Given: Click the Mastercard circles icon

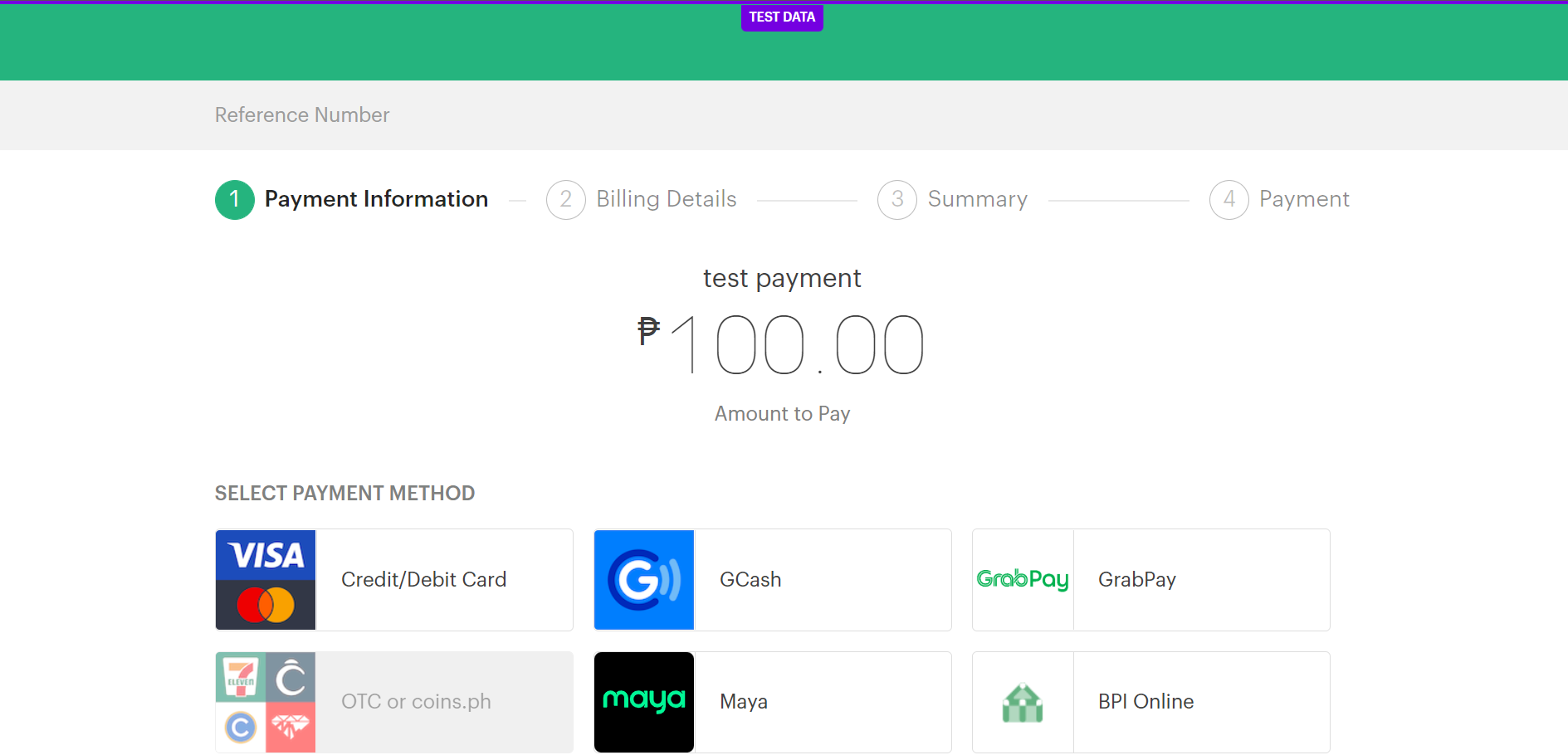Looking at the screenshot, I should click(x=266, y=606).
